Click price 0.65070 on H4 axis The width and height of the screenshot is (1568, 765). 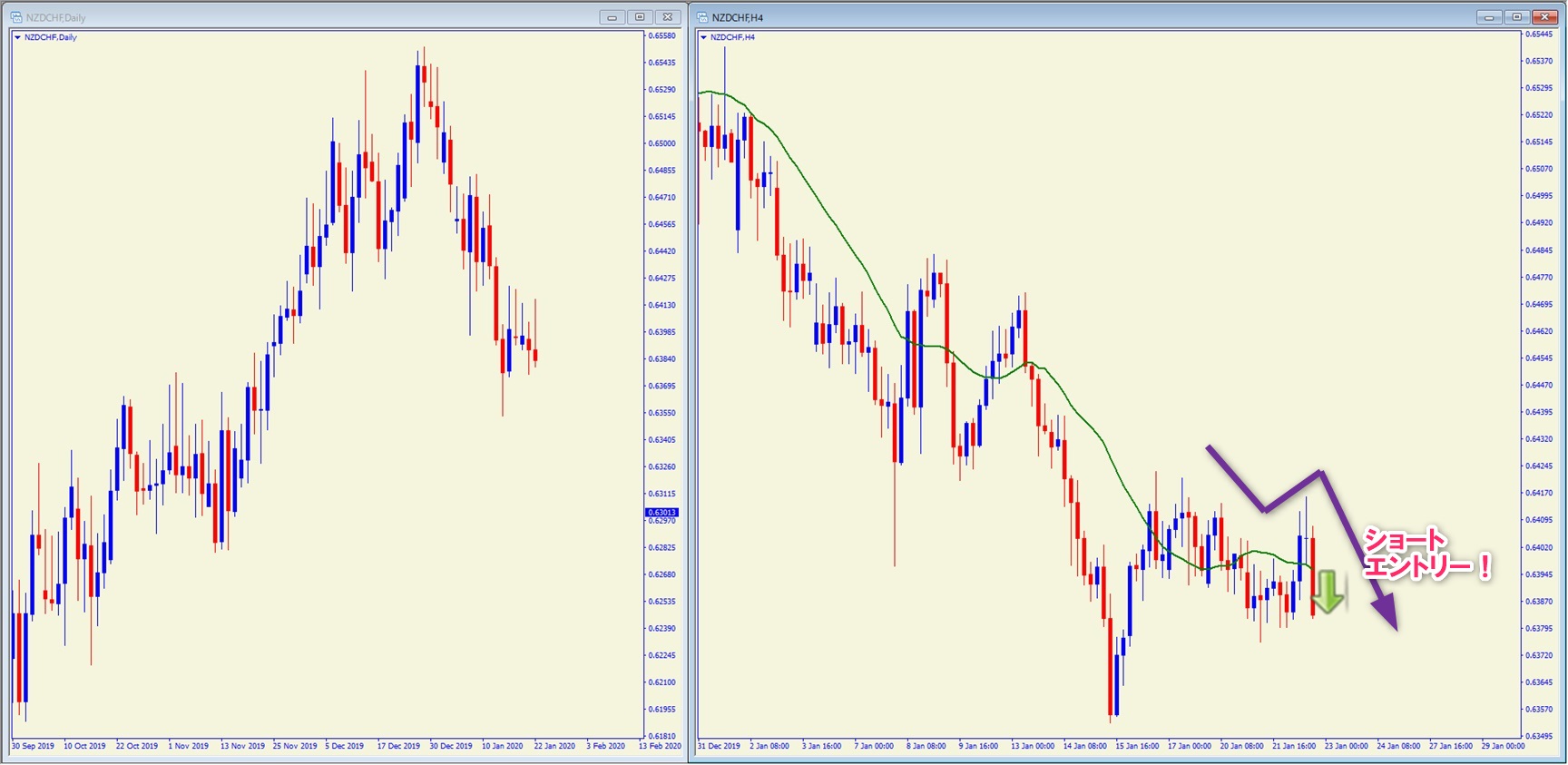[x=1539, y=169]
